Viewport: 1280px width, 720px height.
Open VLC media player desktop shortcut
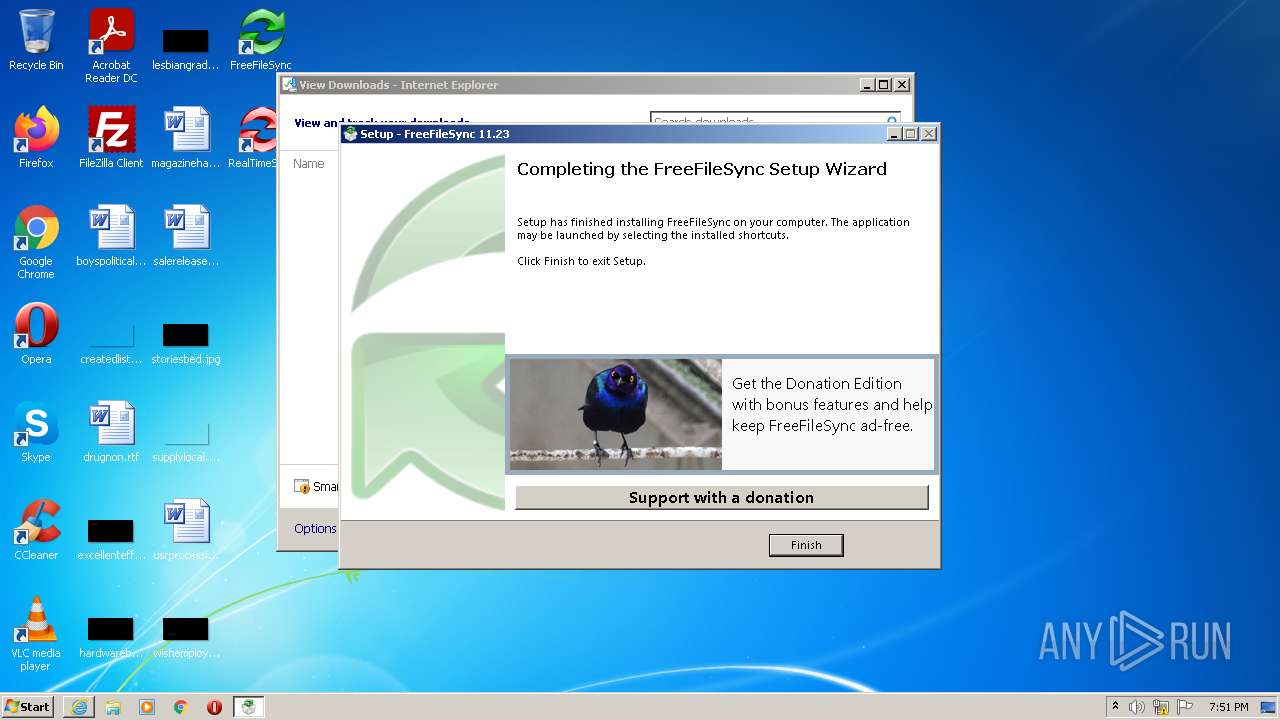pyautogui.click(x=36, y=634)
